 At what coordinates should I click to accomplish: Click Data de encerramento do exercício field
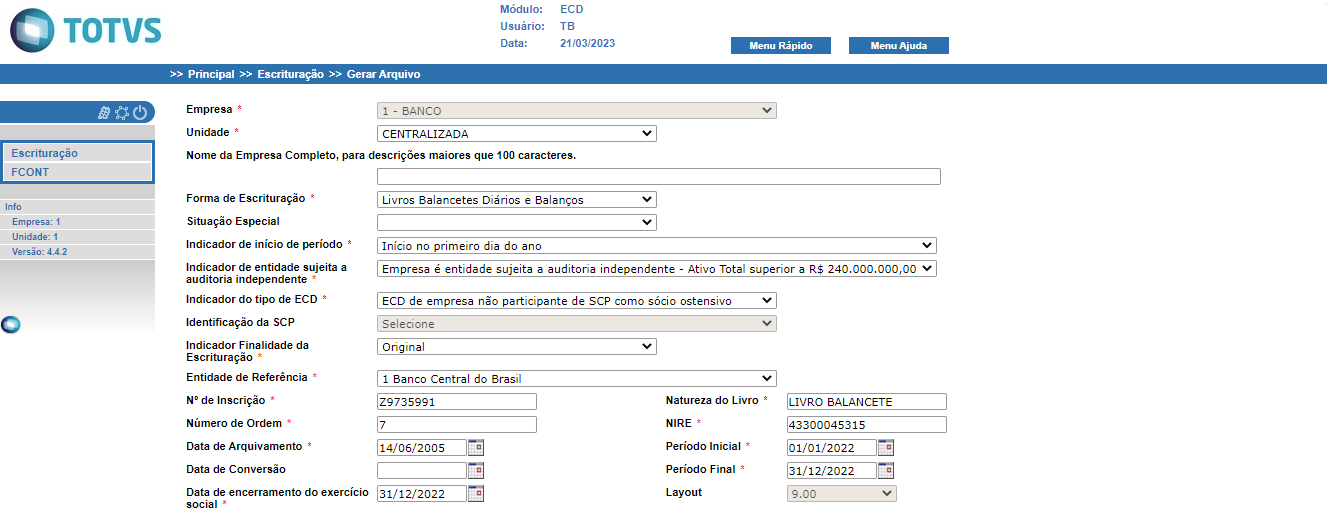tap(422, 493)
